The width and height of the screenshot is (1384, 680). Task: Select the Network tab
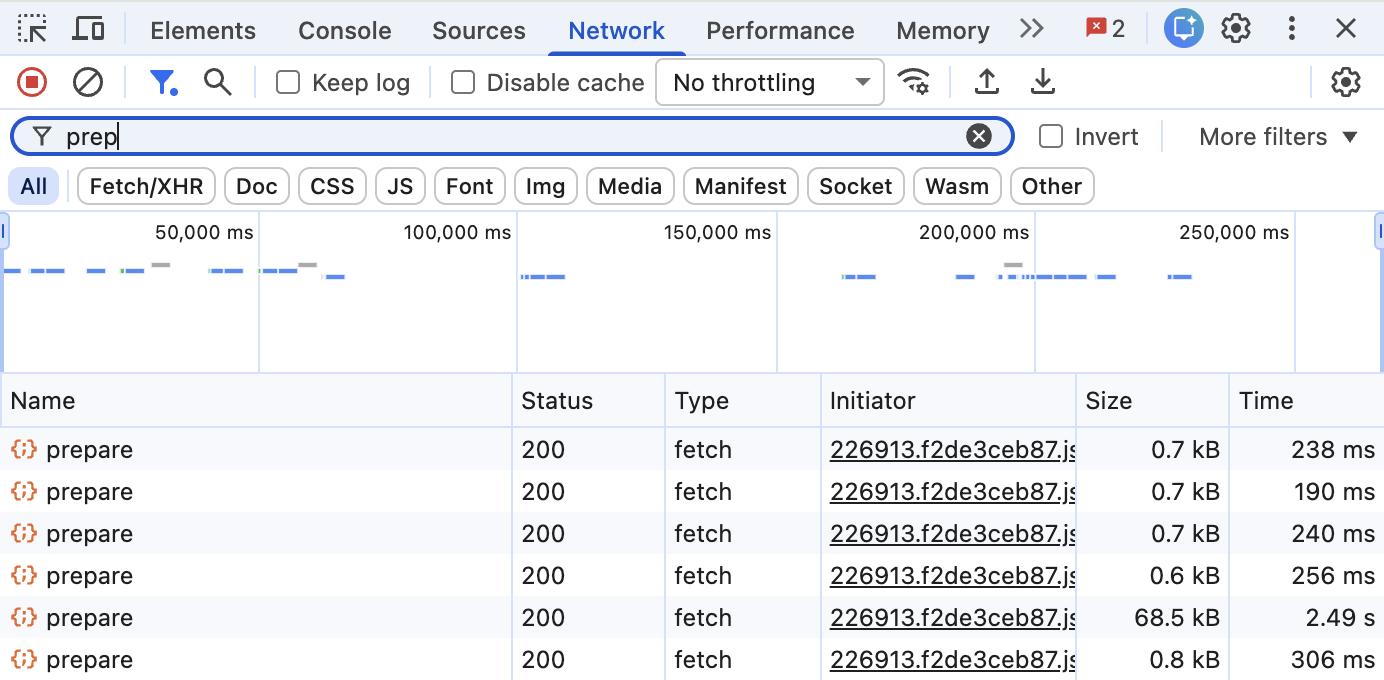tap(616, 31)
